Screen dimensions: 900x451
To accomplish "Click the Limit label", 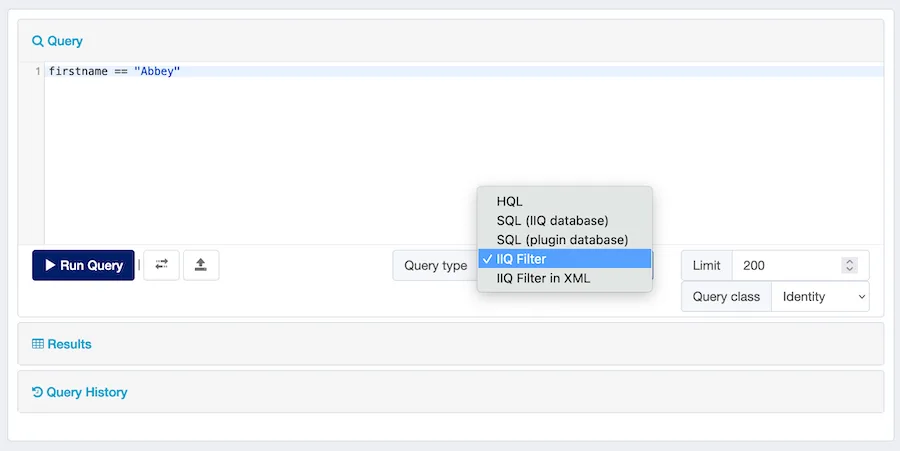I will (706, 265).
